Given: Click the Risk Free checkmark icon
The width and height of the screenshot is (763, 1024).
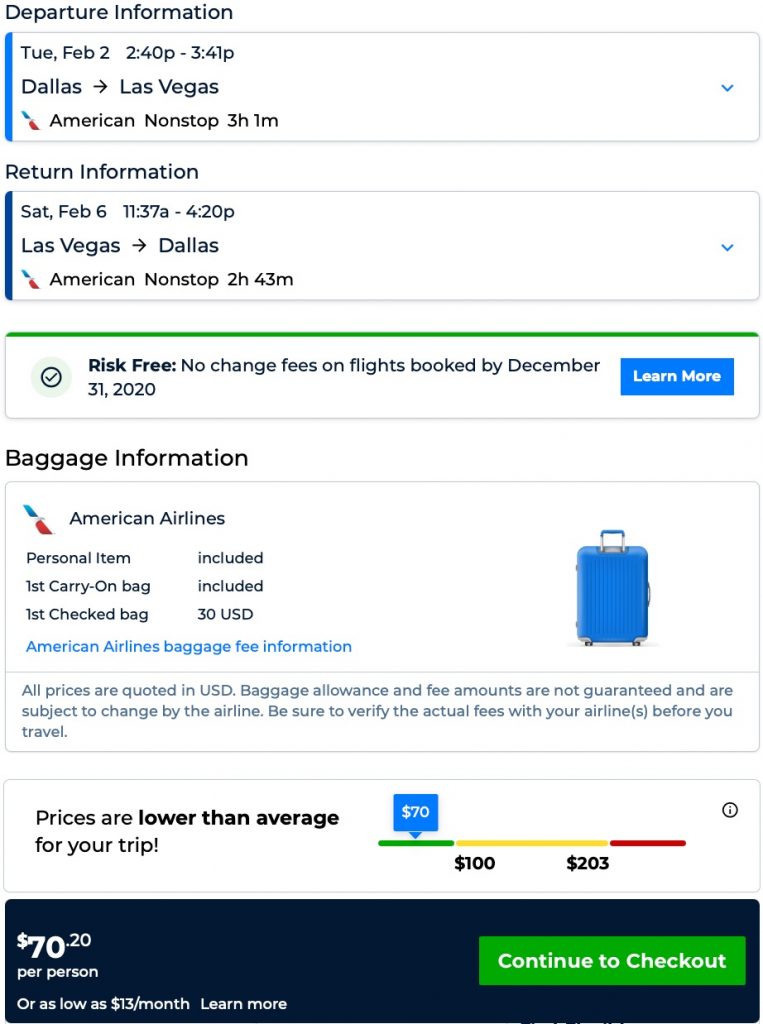Looking at the screenshot, I should pyautogui.click(x=51, y=377).
